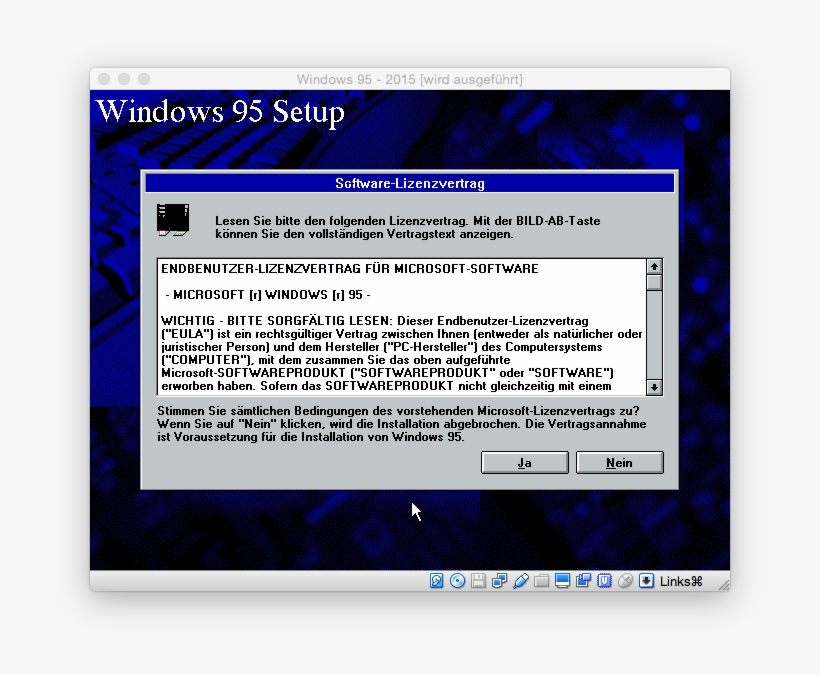
Task: Toggle mouse integration via the mouse status icon
Action: click(x=625, y=580)
